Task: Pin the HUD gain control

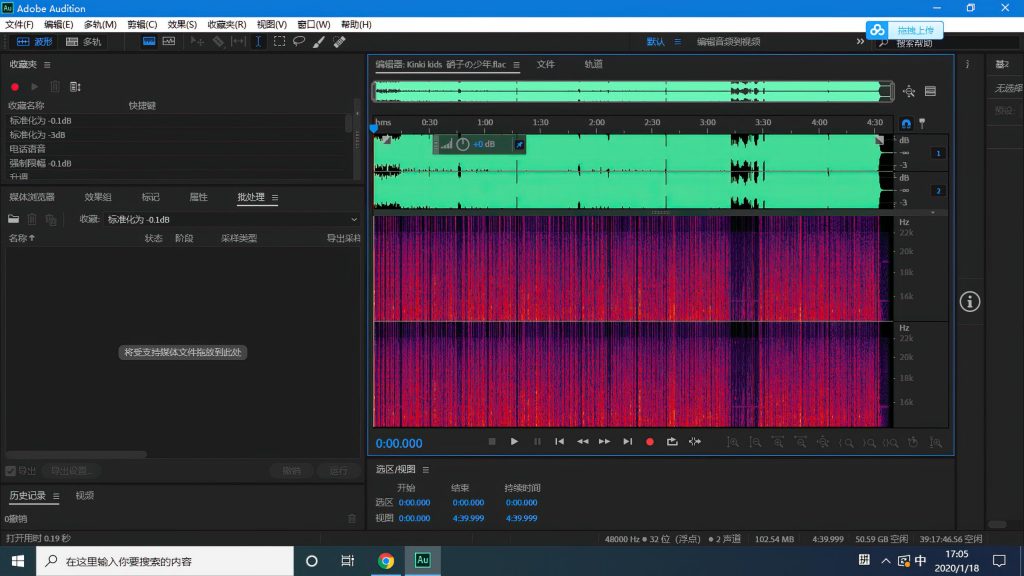Action: pyautogui.click(x=519, y=144)
